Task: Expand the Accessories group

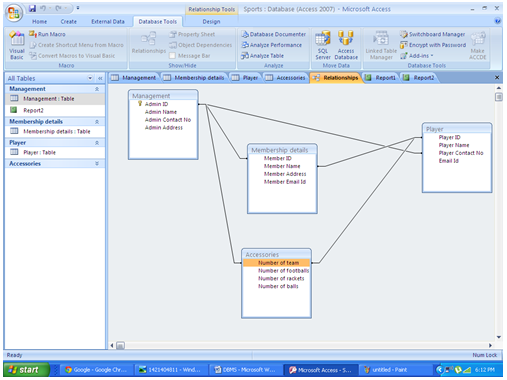Action: (x=97, y=164)
